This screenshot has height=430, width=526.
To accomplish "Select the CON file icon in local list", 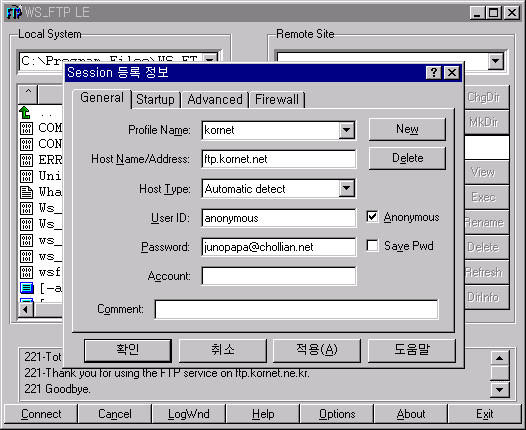I will [x=26, y=144].
